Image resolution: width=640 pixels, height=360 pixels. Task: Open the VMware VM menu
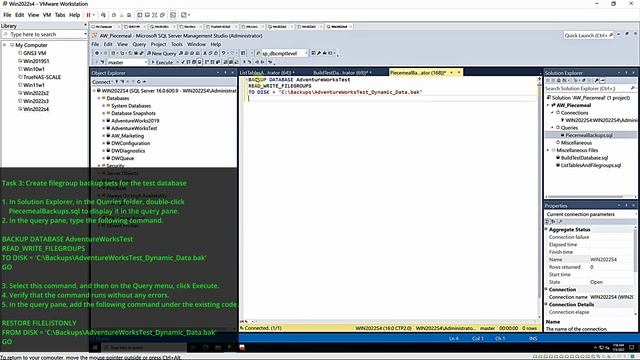pyautogui.click(x=47, y=15)
